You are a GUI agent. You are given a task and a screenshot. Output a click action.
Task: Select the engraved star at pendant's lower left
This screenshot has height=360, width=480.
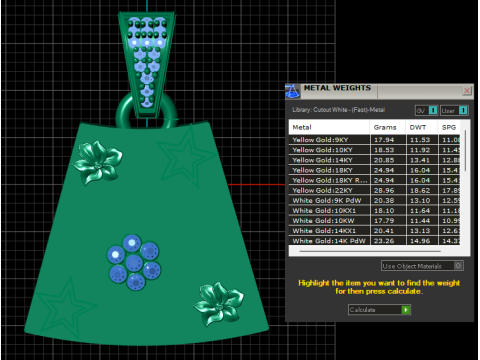coord(66,308)
